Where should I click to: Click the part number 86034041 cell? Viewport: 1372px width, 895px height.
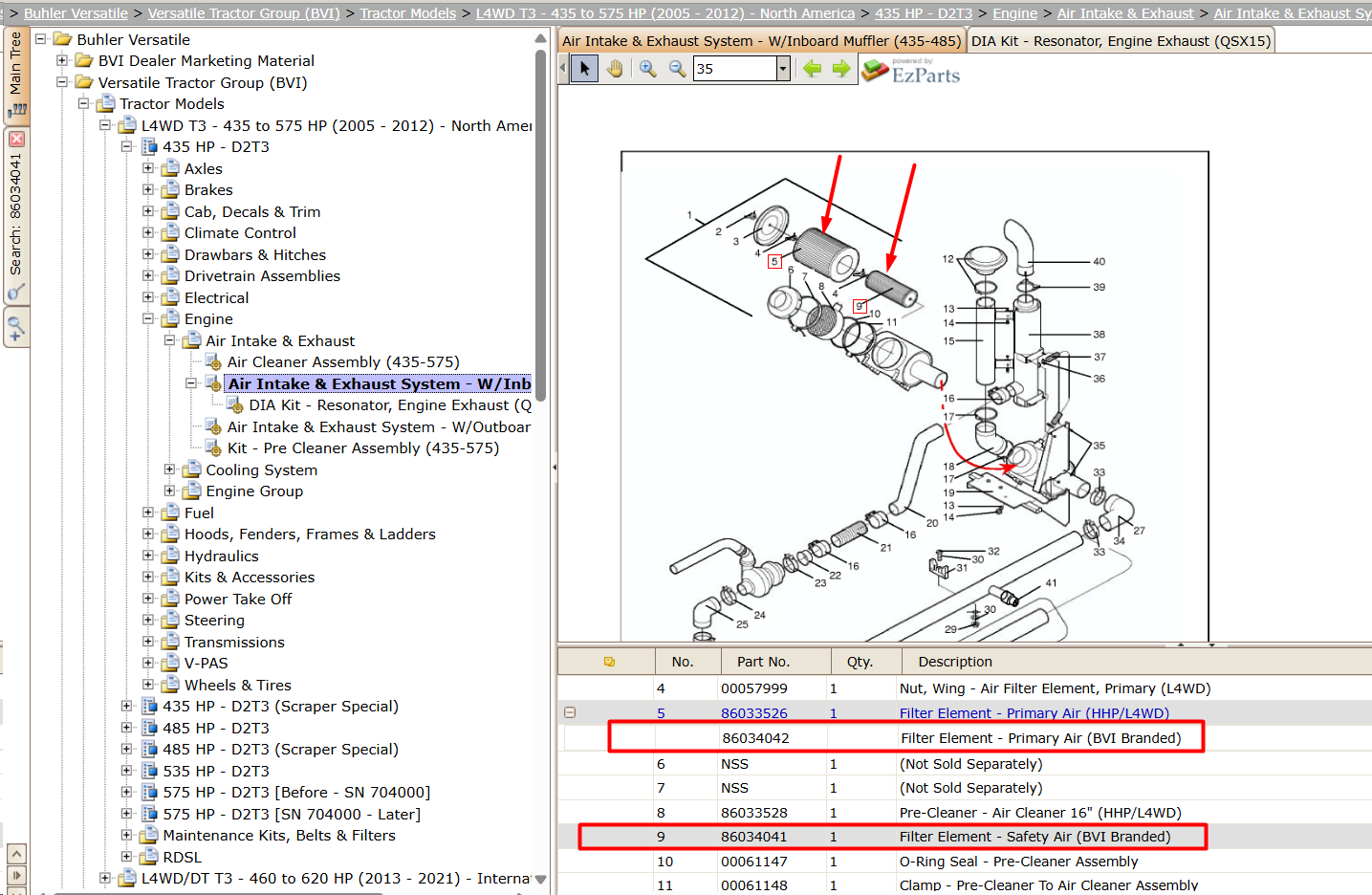[754, 837]
